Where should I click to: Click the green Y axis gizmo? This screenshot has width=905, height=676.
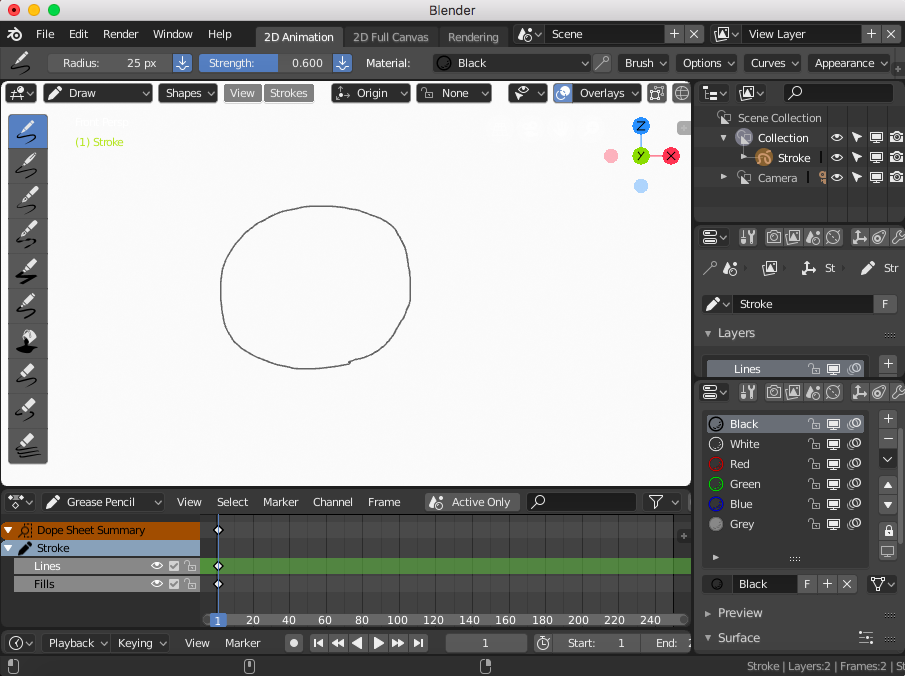[641, 156]
